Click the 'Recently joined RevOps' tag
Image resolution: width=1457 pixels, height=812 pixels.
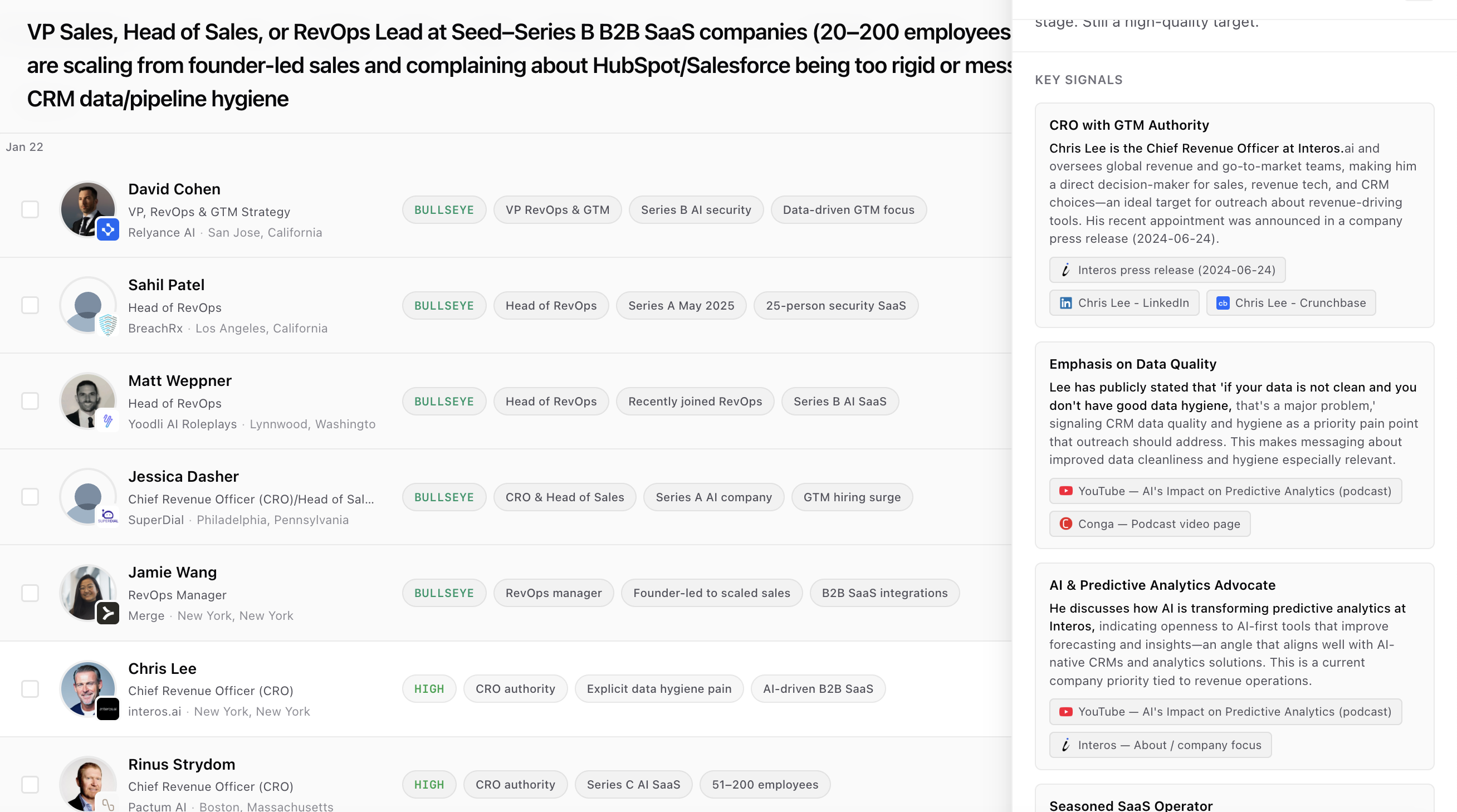click(x=695, y=402)
